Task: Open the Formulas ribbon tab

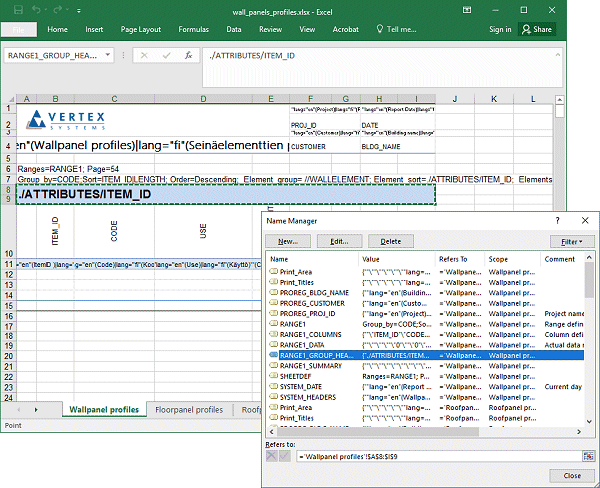Action: pos(193,29)
